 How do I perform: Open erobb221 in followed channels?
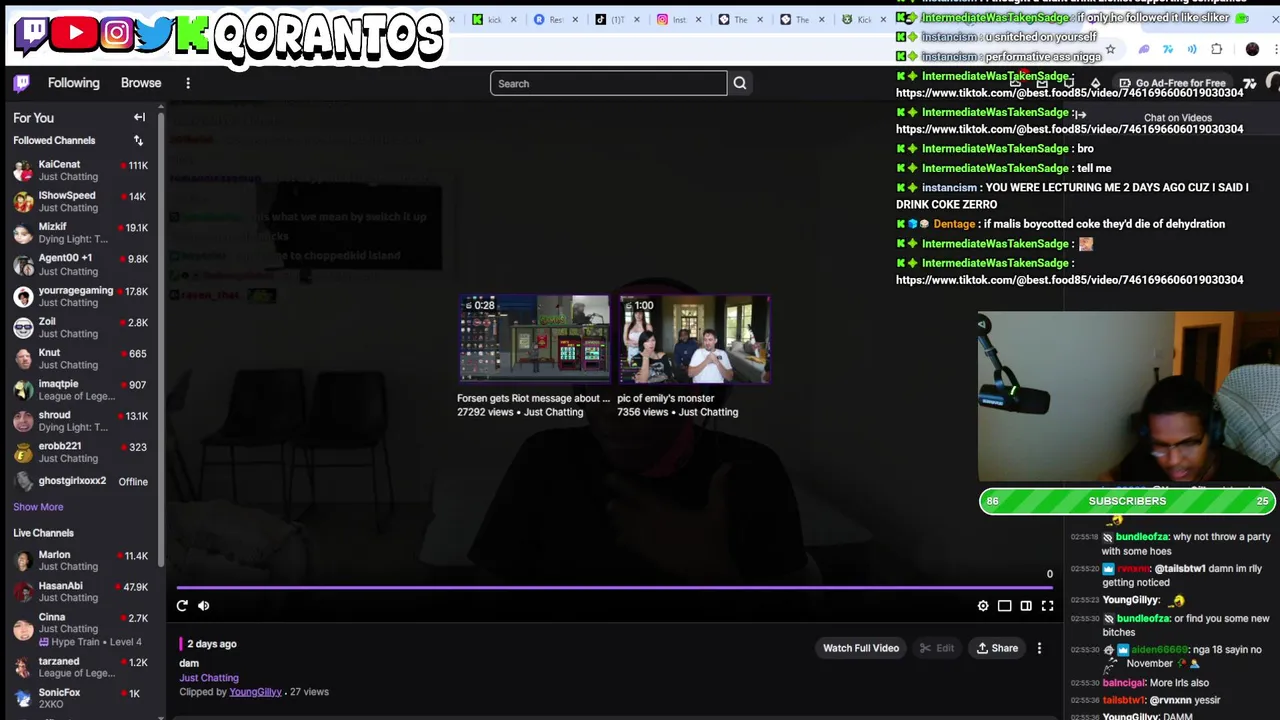pyautogui.click(x=81, y=452)
